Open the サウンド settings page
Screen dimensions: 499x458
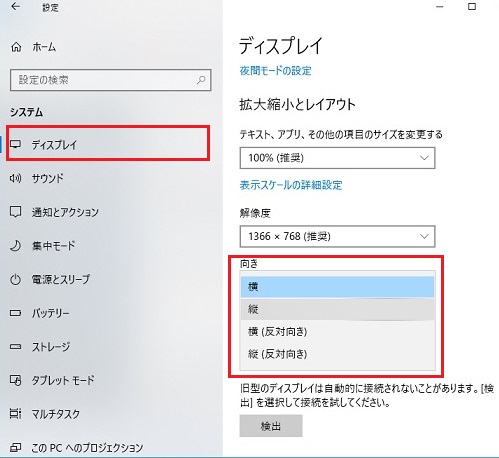[x=47, y=179]
